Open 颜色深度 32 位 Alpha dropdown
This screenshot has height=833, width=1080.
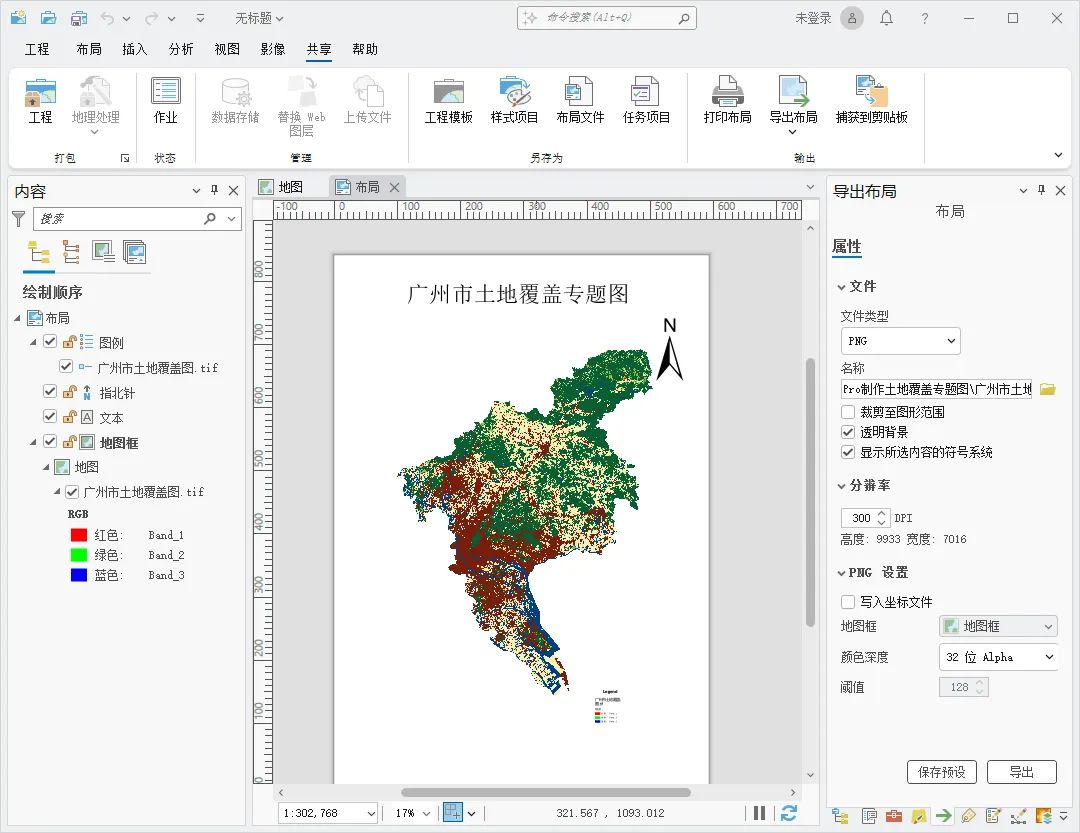coord(999,657)
